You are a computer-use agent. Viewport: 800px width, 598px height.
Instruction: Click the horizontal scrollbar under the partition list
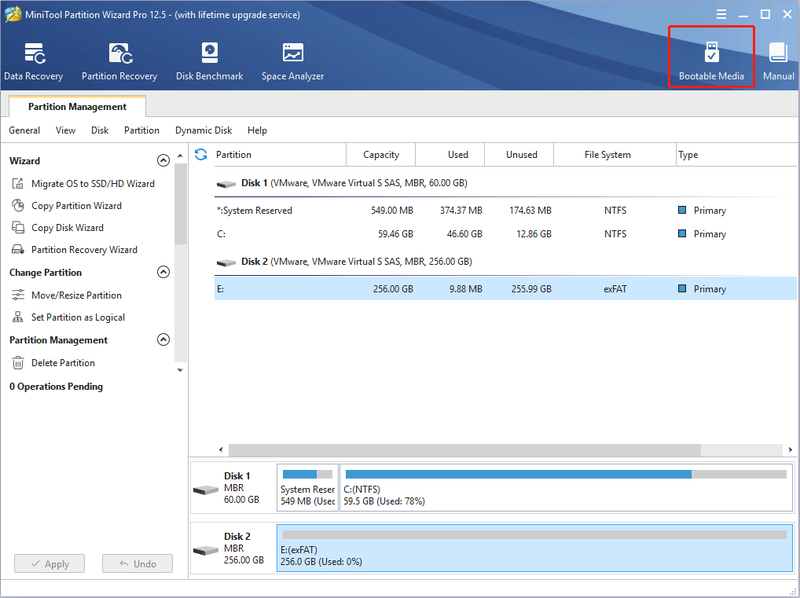464,450
